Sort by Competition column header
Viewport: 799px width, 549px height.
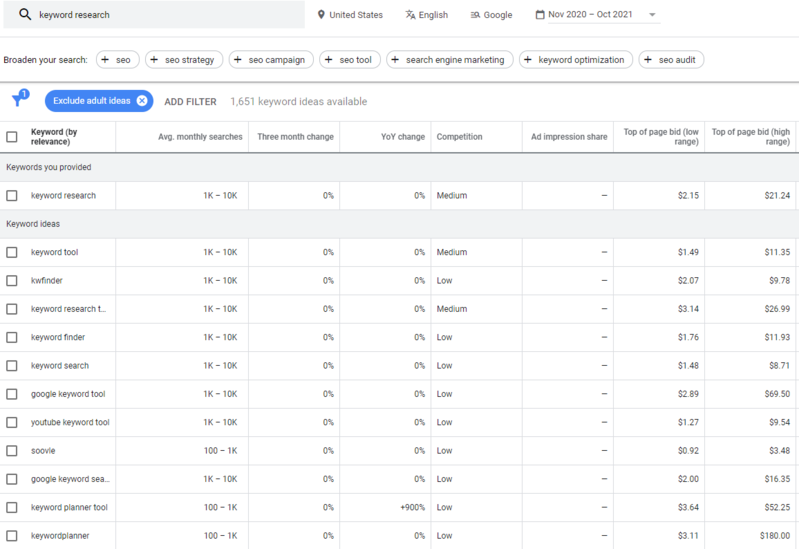click(459, 137)
